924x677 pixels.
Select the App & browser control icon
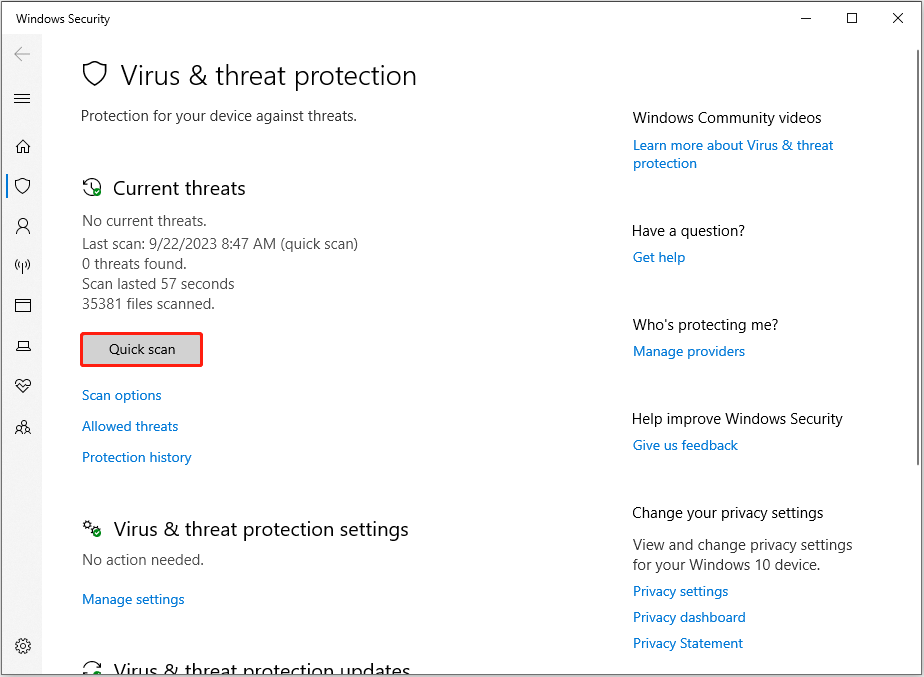(x=23, y=305)
